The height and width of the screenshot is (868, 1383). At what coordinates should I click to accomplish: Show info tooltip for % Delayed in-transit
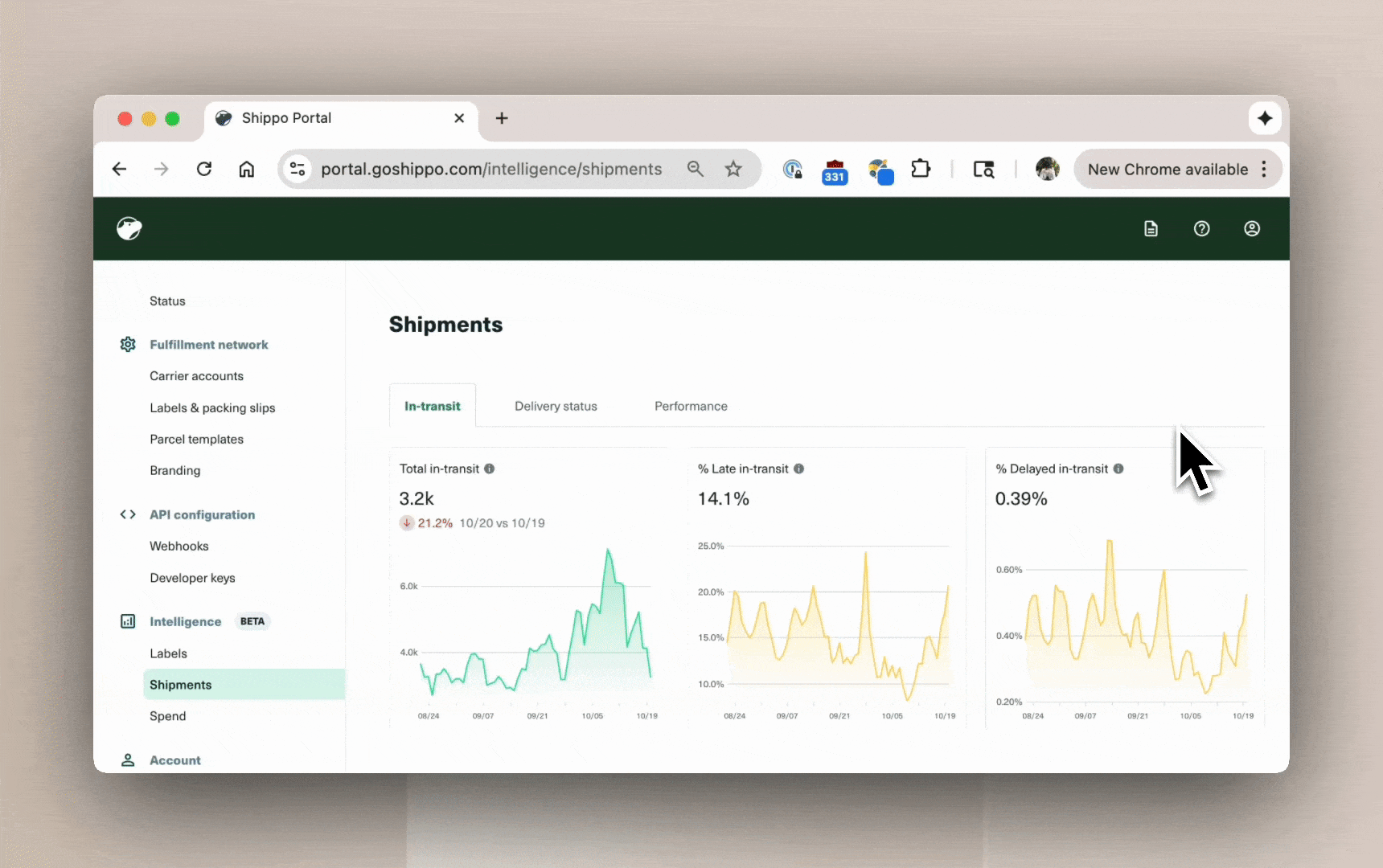1118,469
